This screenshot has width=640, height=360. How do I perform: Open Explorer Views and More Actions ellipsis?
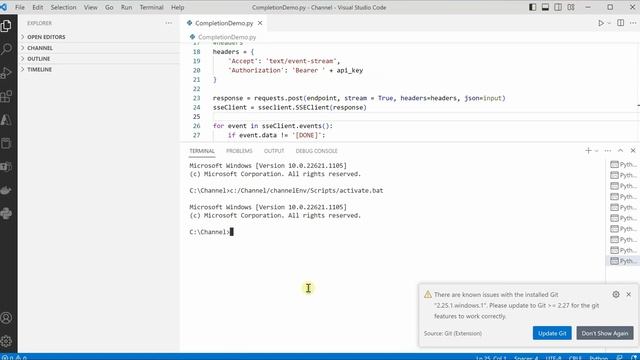(169, 23)
